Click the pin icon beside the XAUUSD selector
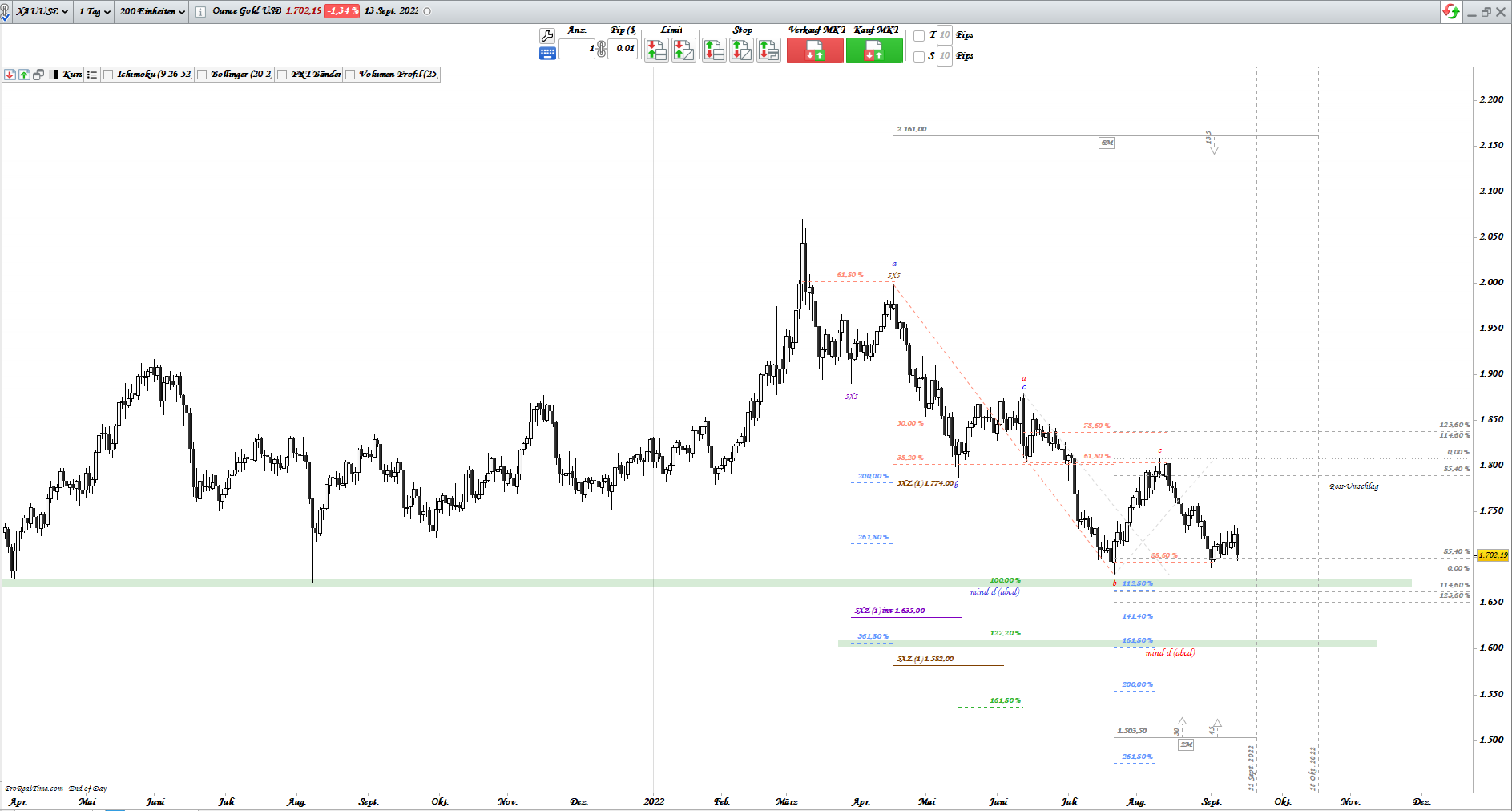This screenshot has width=1512, height=811. pos(6,12)
